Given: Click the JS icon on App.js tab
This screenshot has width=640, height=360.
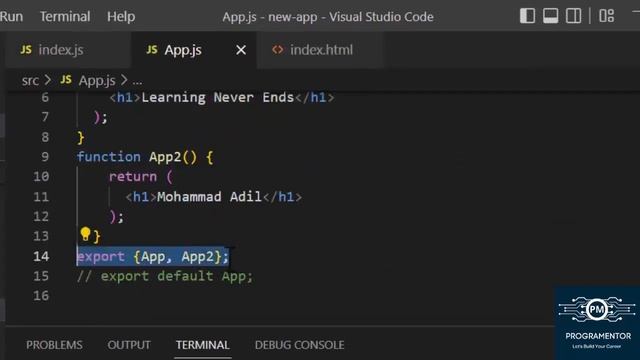Looking at the screenshot, I should tap(151, 50).
